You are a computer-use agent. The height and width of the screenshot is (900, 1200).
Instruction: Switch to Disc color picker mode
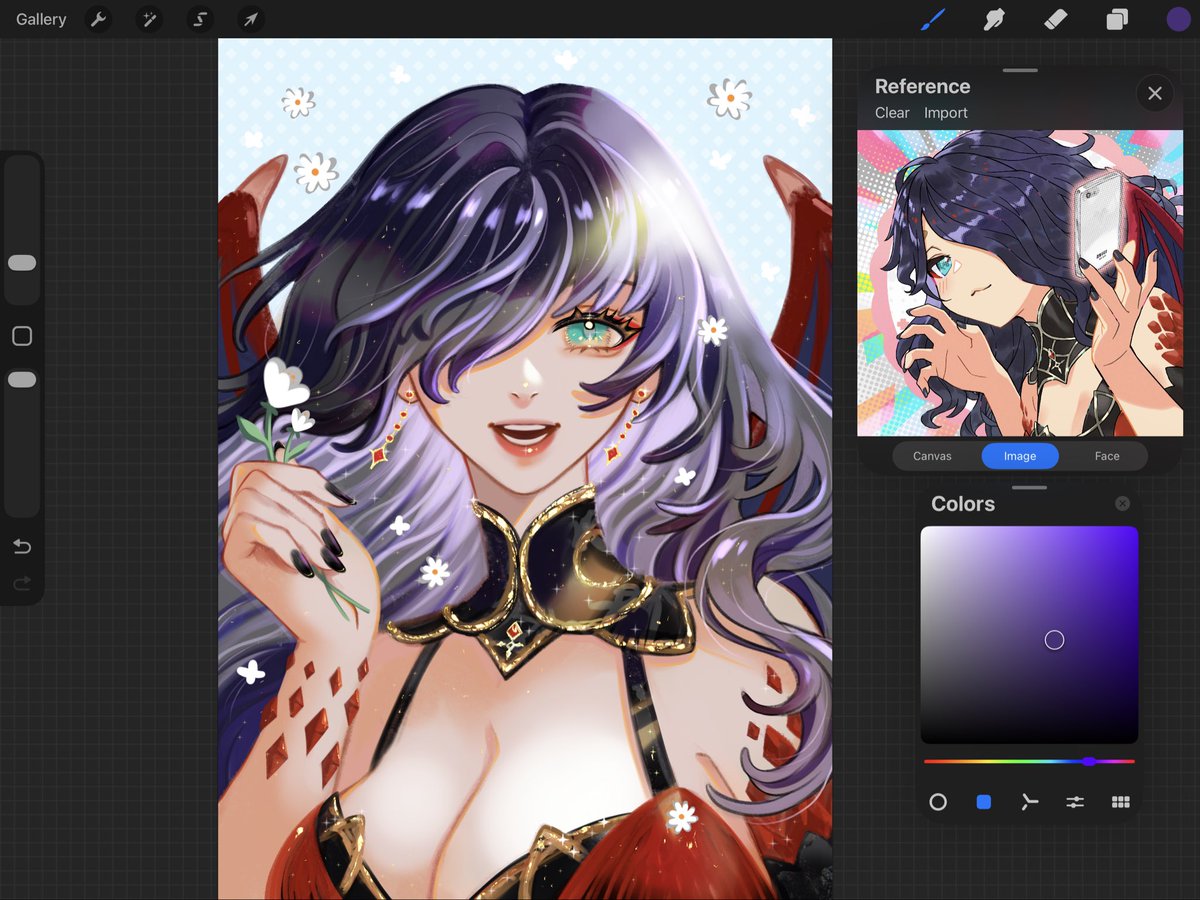coord(938,802)
